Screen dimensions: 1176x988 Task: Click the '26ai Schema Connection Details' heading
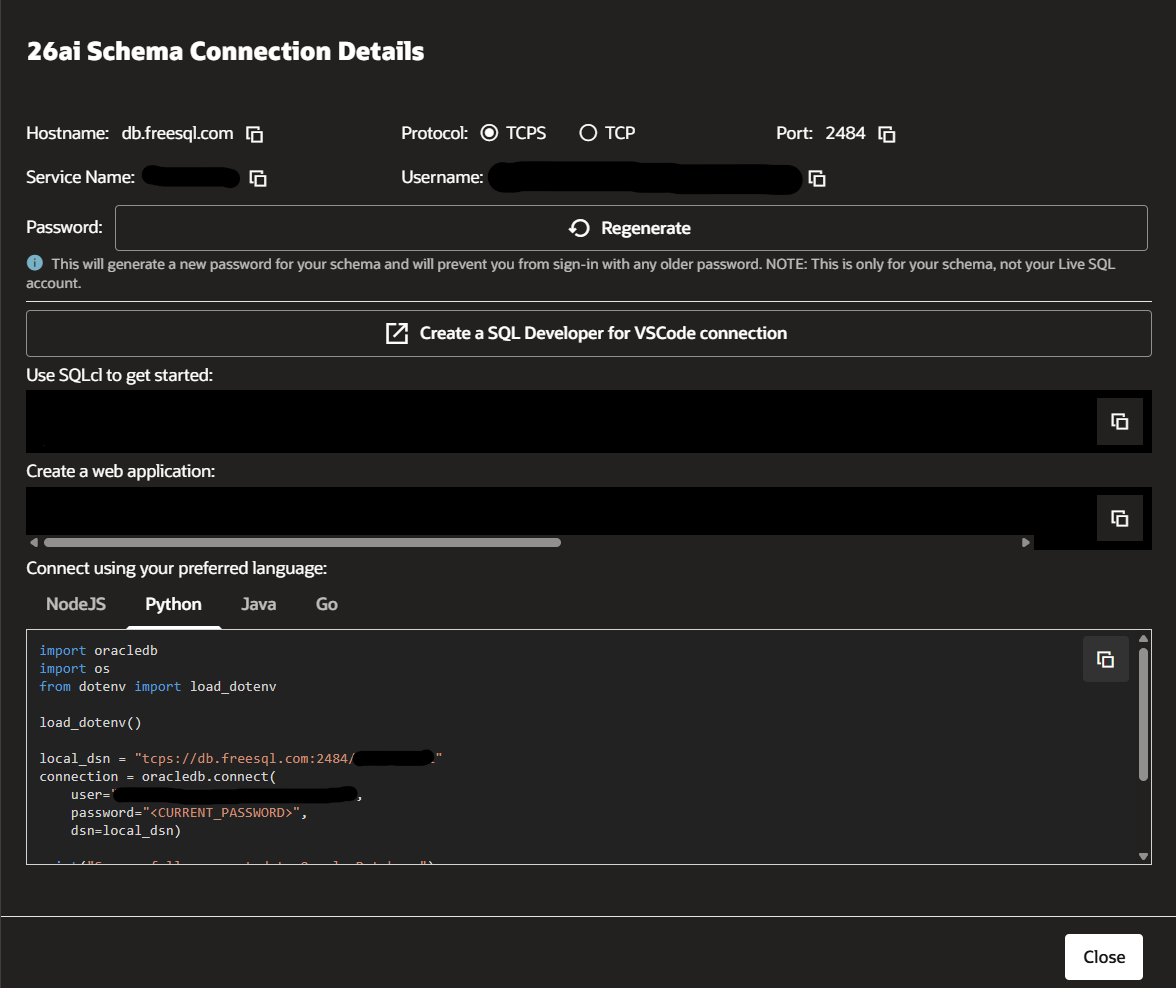[225, 51]
